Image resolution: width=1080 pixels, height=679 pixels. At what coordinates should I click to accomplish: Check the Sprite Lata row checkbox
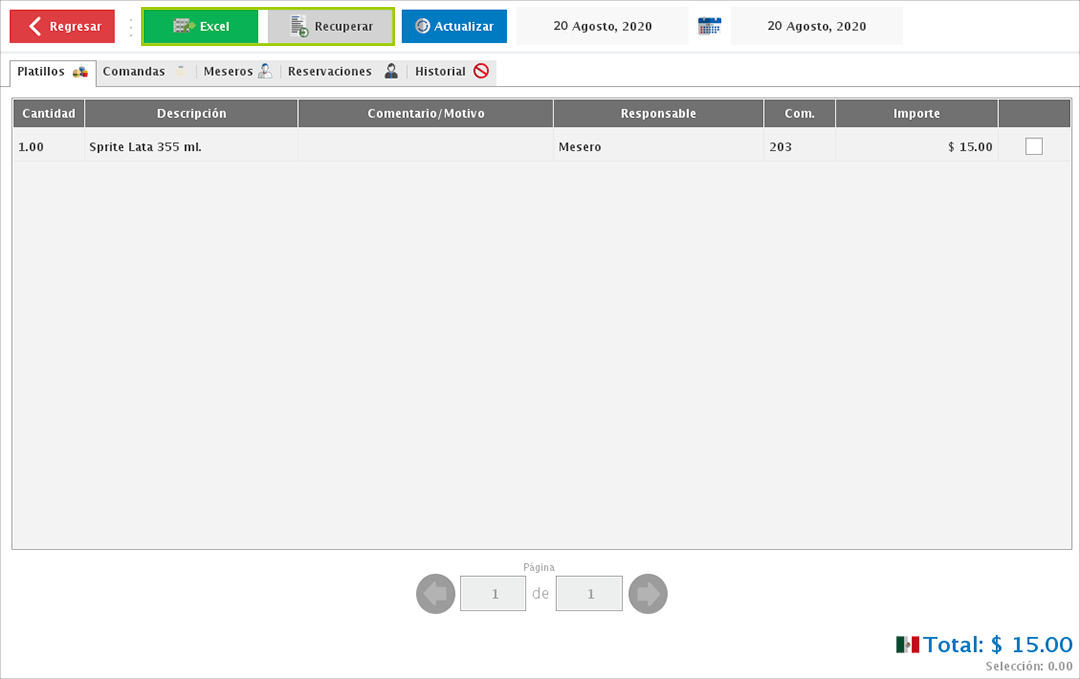click(x=1034, y=147)
